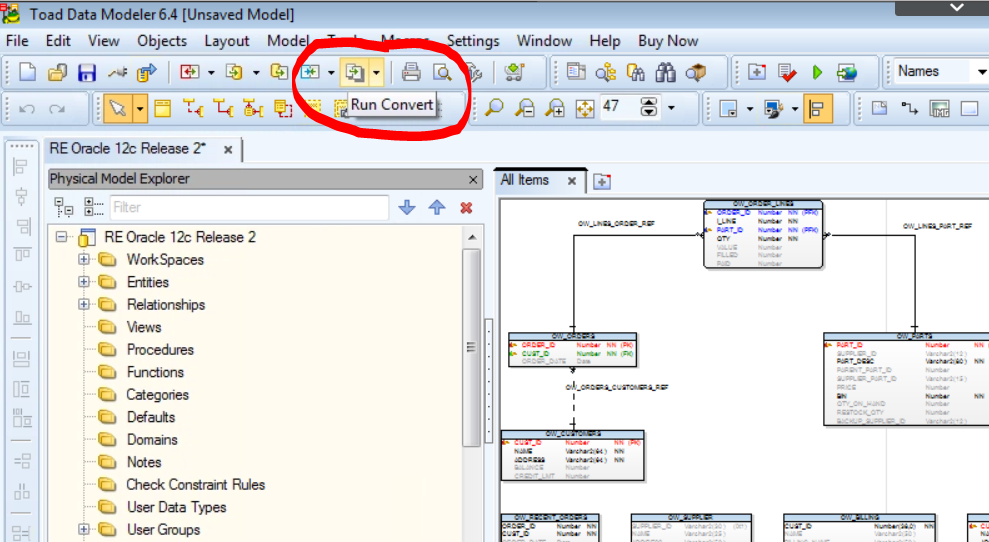Select the OW_CUSTOMERS entity in the diagram

[572, 455]
